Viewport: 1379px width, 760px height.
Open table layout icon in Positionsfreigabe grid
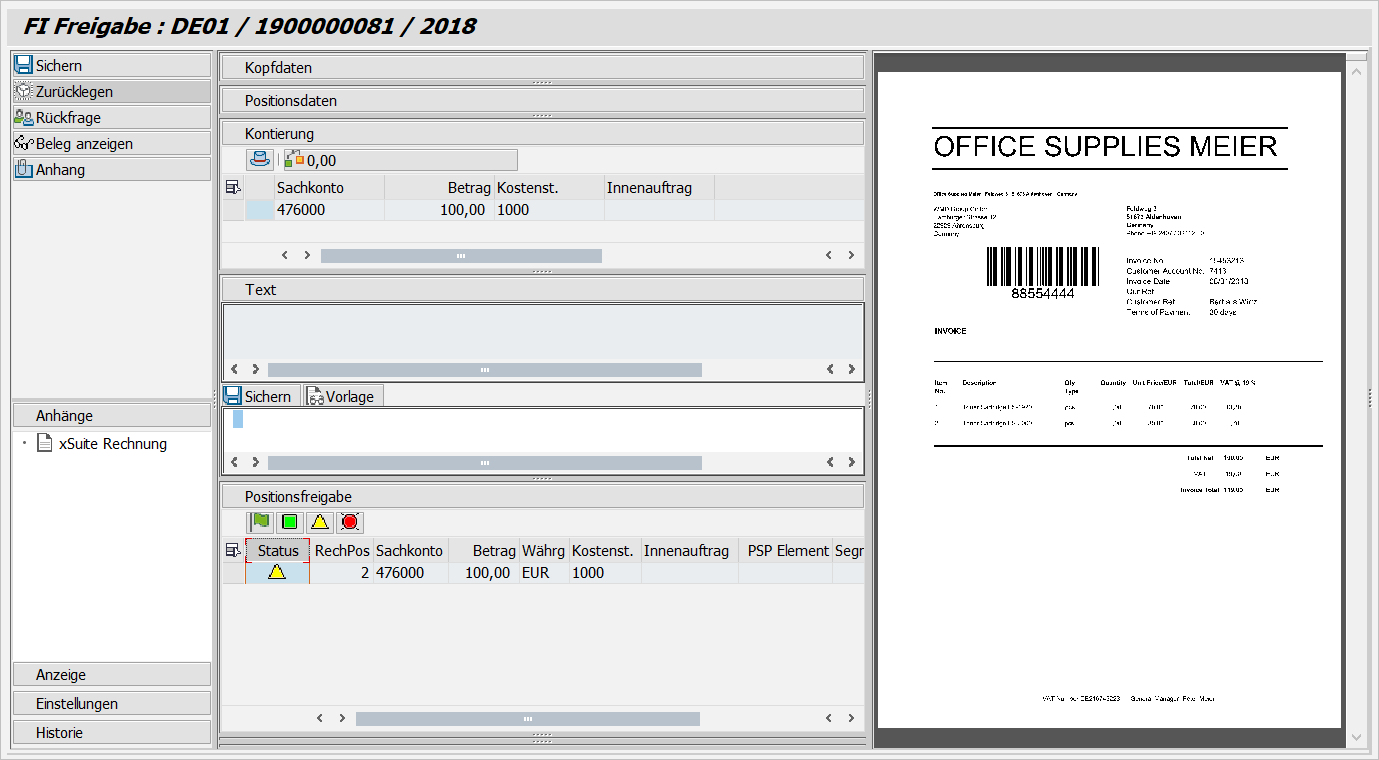[x=233, y=550]
